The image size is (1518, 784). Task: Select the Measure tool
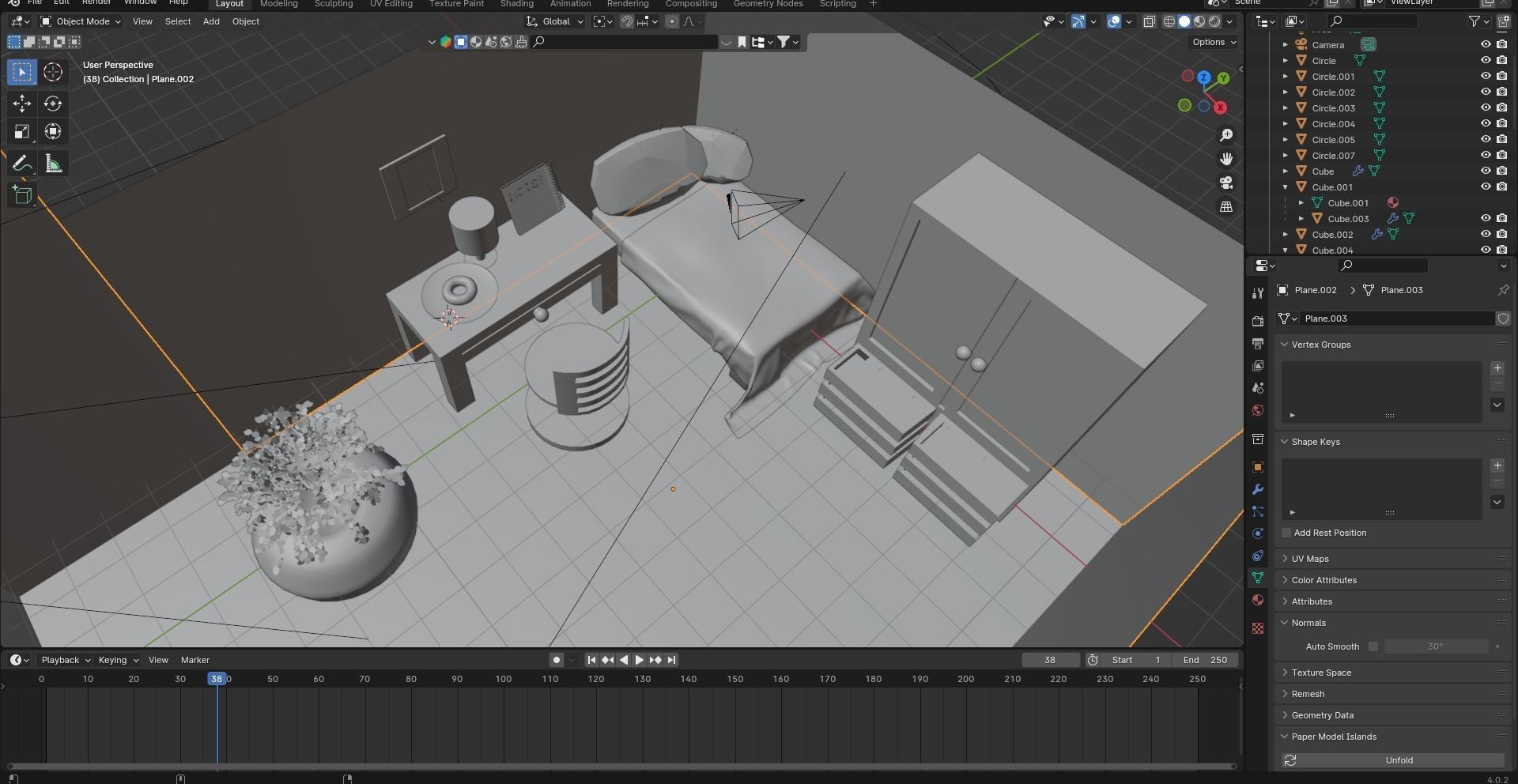(x=53, y=164)
